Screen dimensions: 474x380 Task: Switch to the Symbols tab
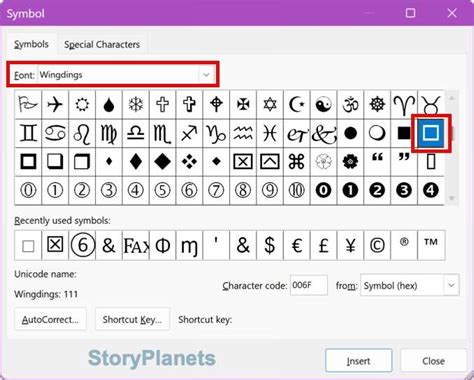tap(31, 44)
